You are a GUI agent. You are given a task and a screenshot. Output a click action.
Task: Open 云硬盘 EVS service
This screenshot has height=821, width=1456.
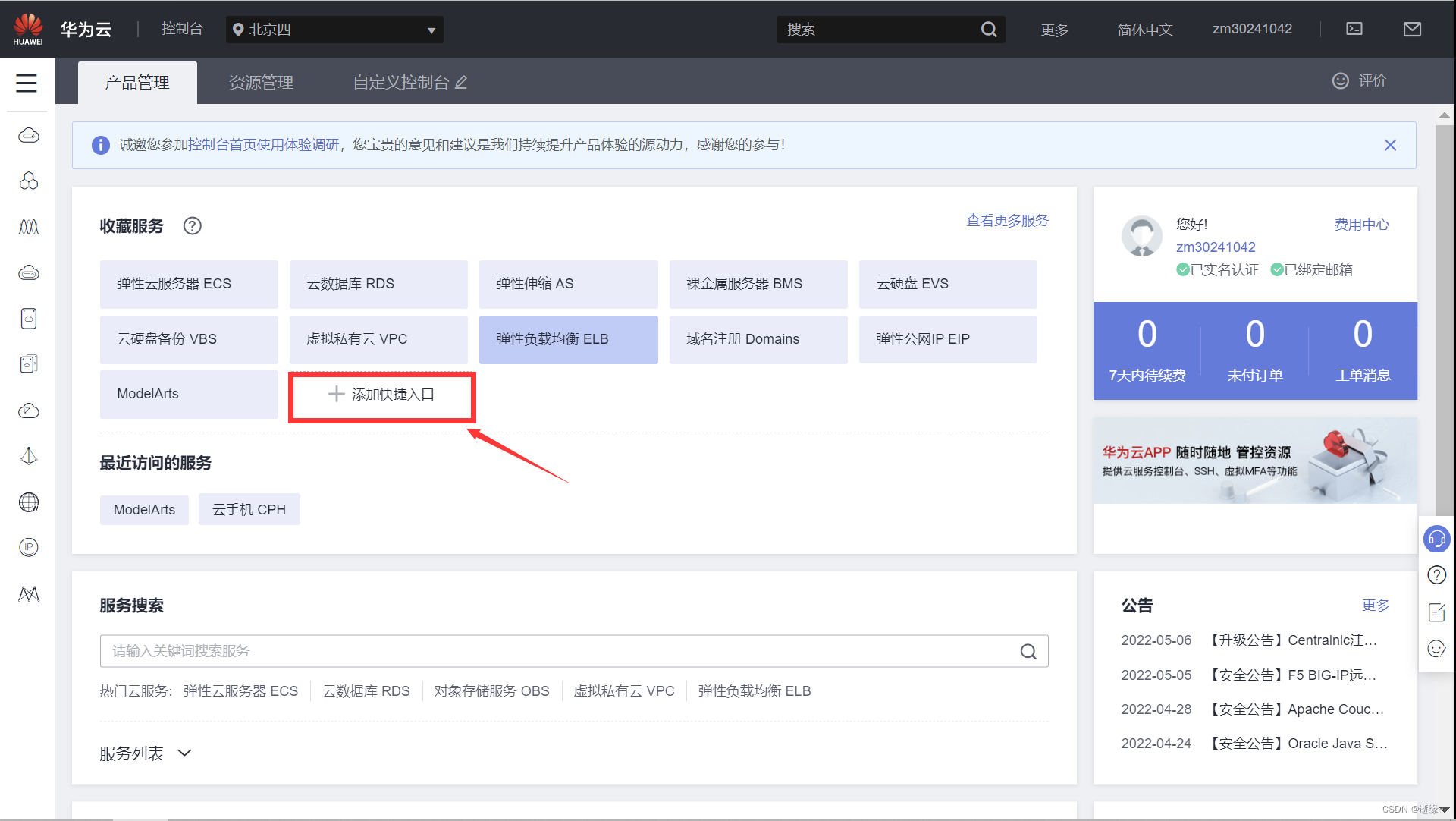click(948, 284)
